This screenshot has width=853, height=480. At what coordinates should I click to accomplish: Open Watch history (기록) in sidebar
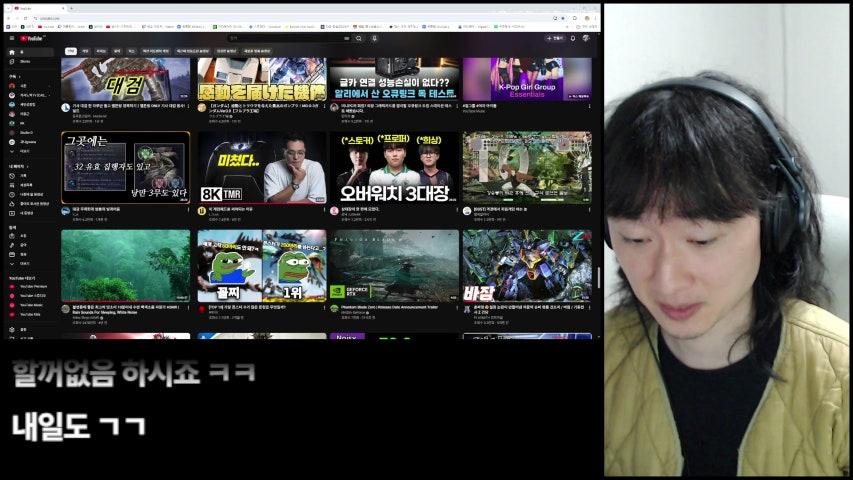30,176
